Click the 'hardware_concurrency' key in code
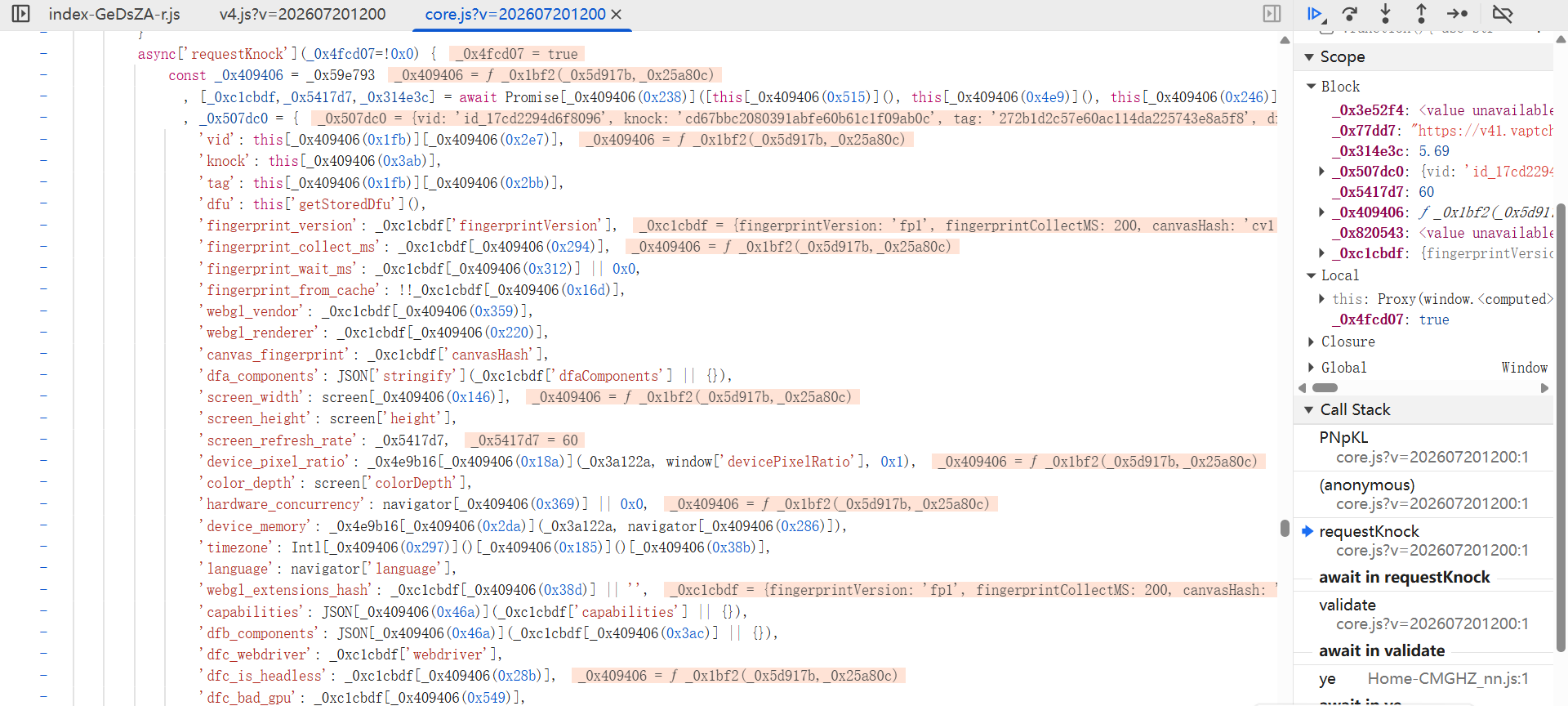 coord(283,504)
